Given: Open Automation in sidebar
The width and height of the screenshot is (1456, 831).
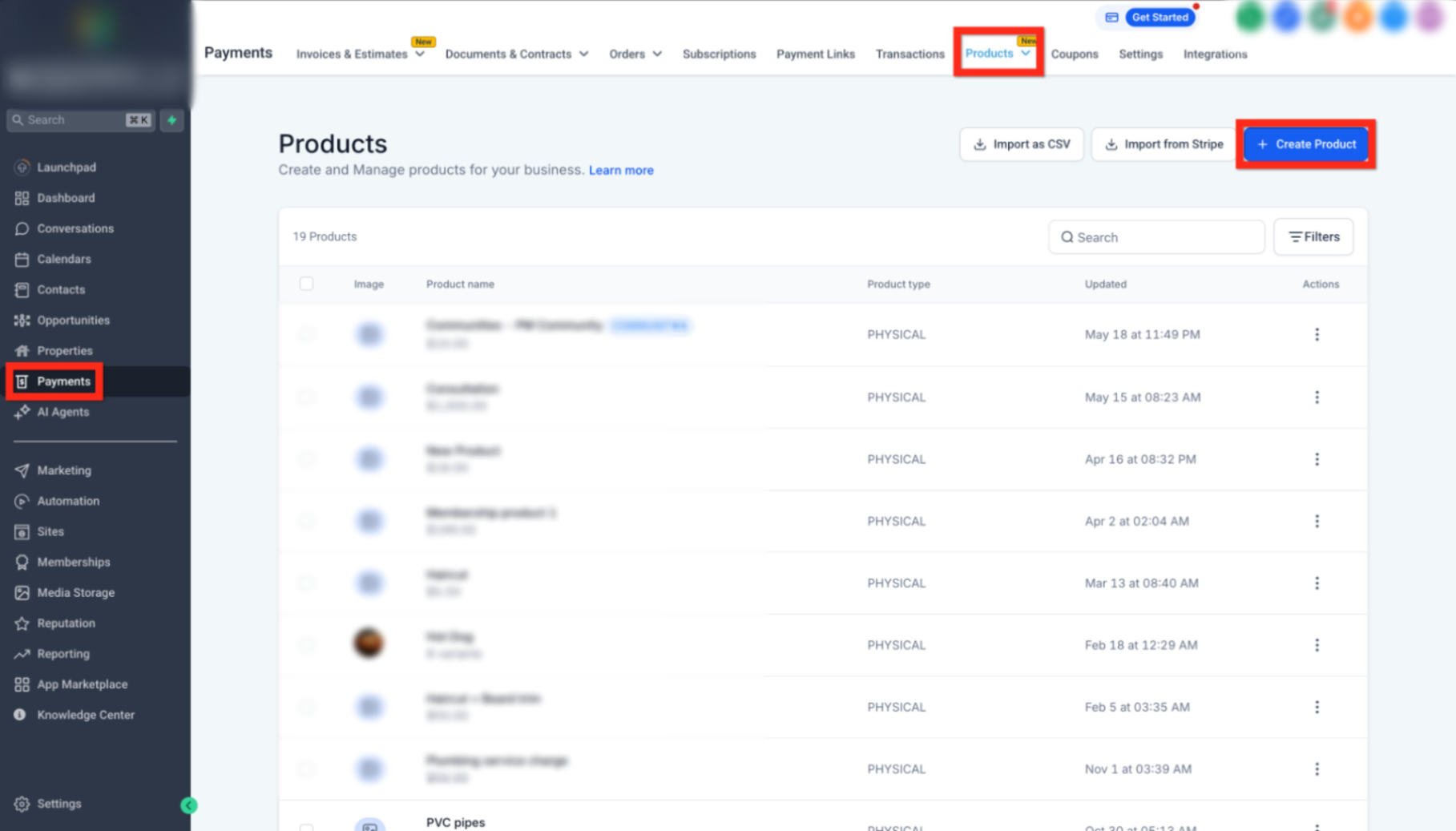Looking at the screenshot, I should [68, 501].
